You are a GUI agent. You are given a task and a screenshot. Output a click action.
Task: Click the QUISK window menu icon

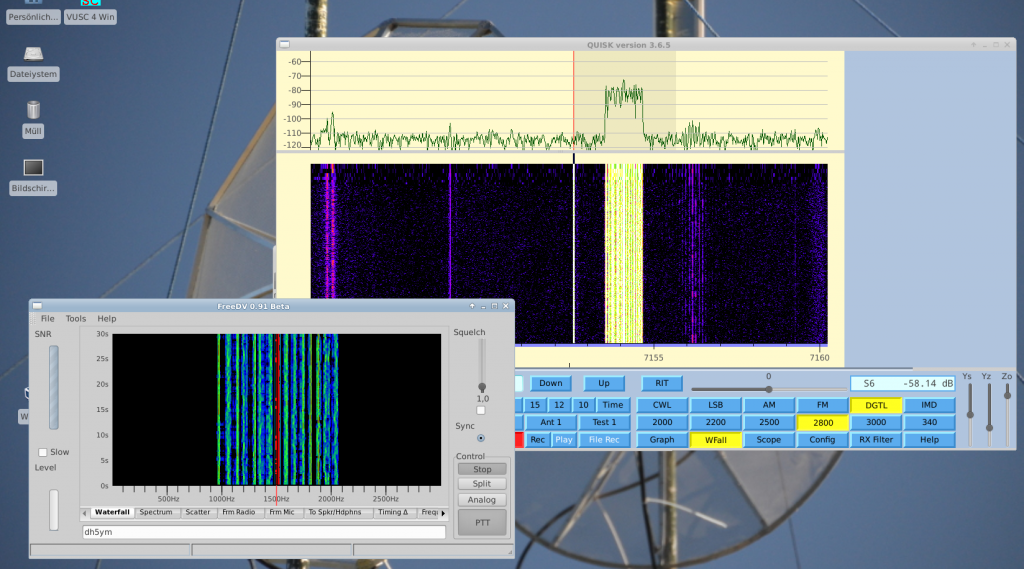coord(284,45)
